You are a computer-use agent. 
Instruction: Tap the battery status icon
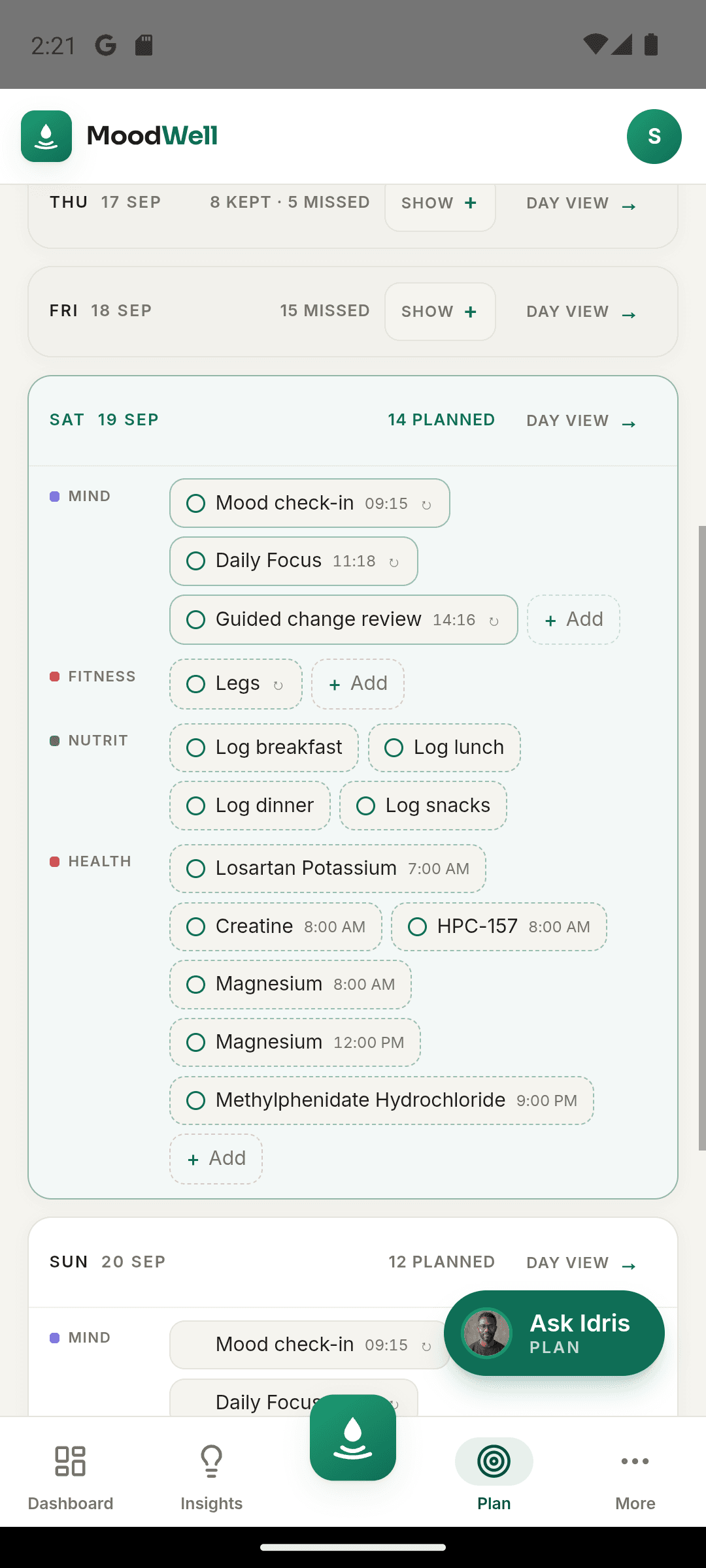(x=651, y=44)
